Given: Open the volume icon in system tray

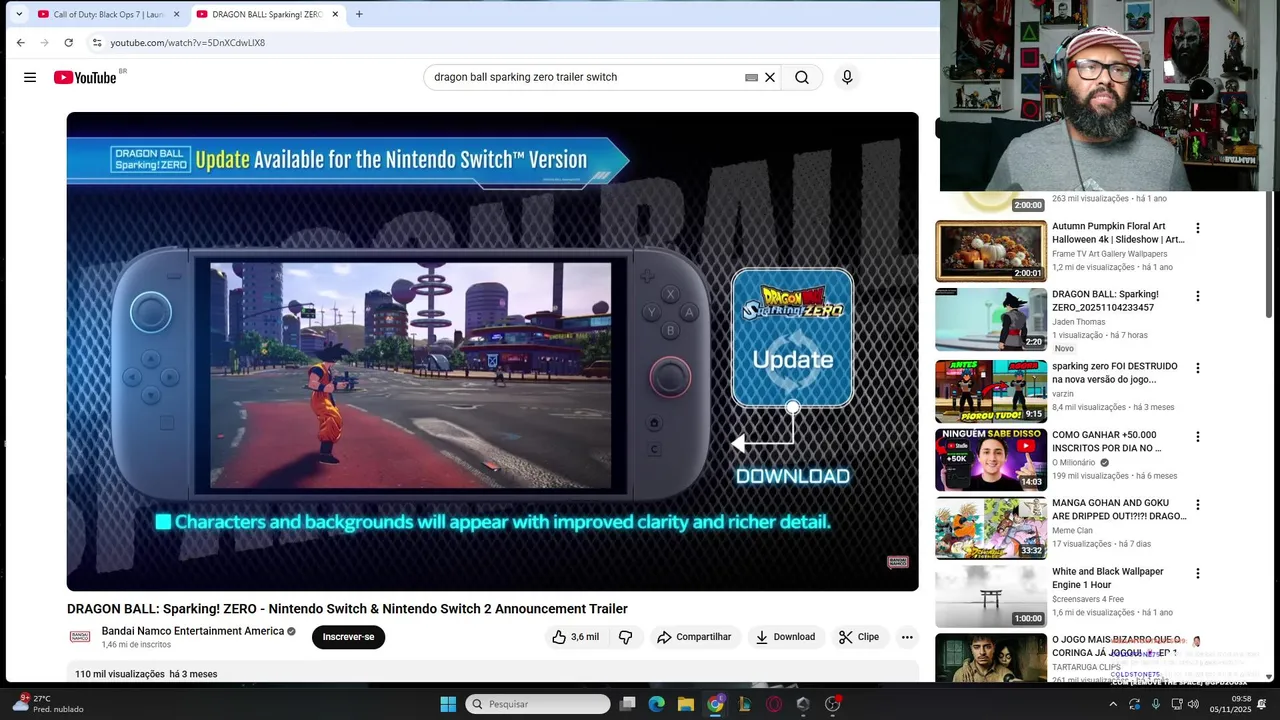Looking at the screenshot, I should 1193,704.
